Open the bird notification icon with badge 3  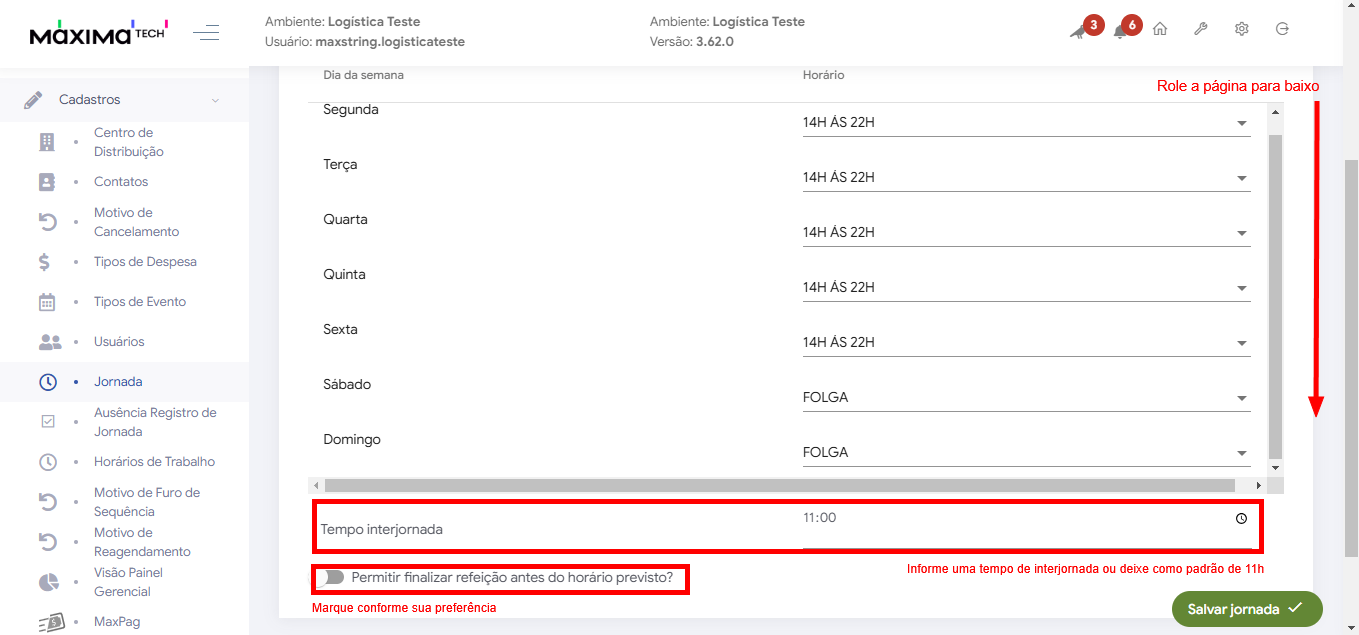pos(1078,32)
